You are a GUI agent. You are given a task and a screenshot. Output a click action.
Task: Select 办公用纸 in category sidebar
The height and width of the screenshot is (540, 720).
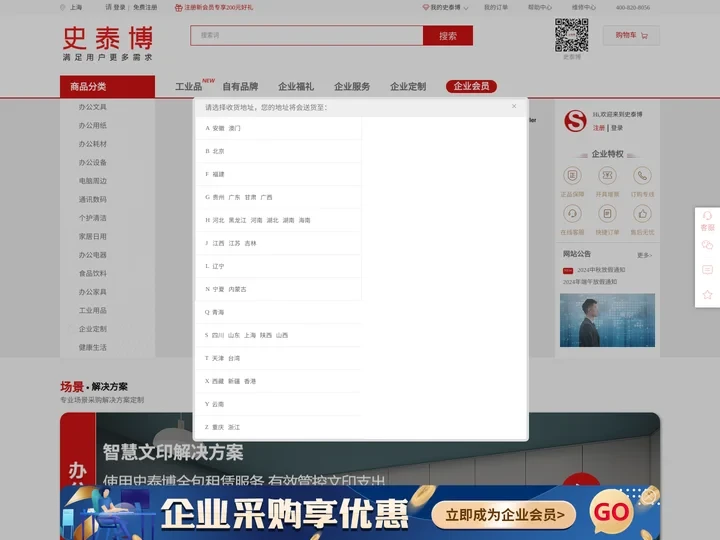pyautogui.click(x=93, y=125)
